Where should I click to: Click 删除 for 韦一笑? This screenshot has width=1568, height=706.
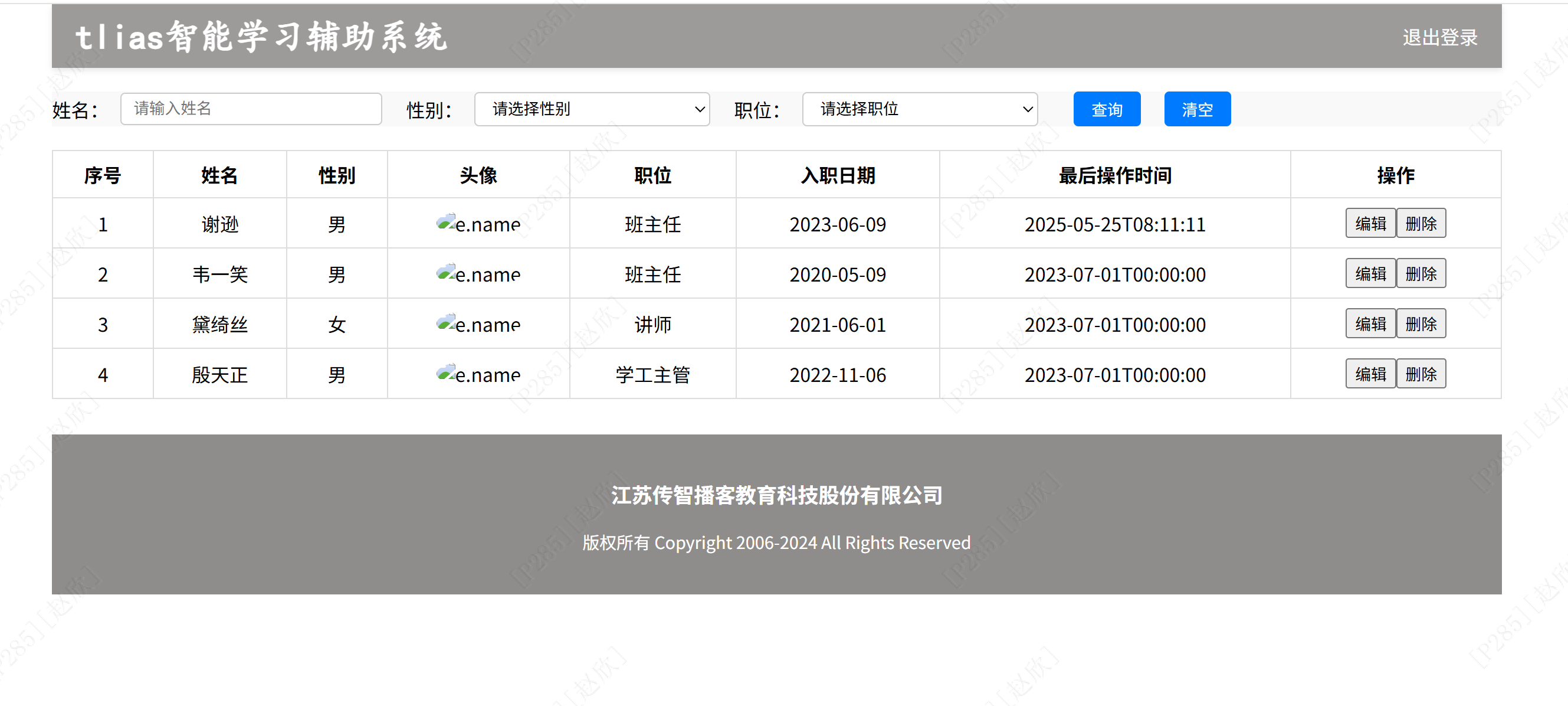click(x=1420, y=273)
